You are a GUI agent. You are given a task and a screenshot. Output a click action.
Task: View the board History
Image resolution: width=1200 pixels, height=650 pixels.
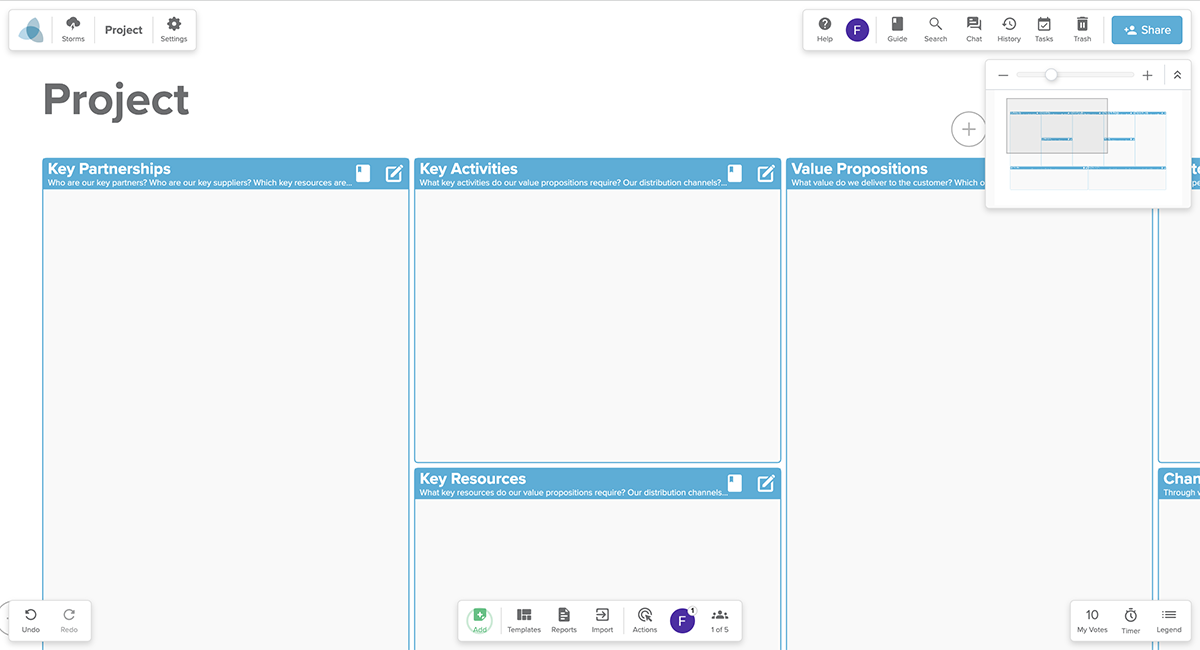[1008, 29]
